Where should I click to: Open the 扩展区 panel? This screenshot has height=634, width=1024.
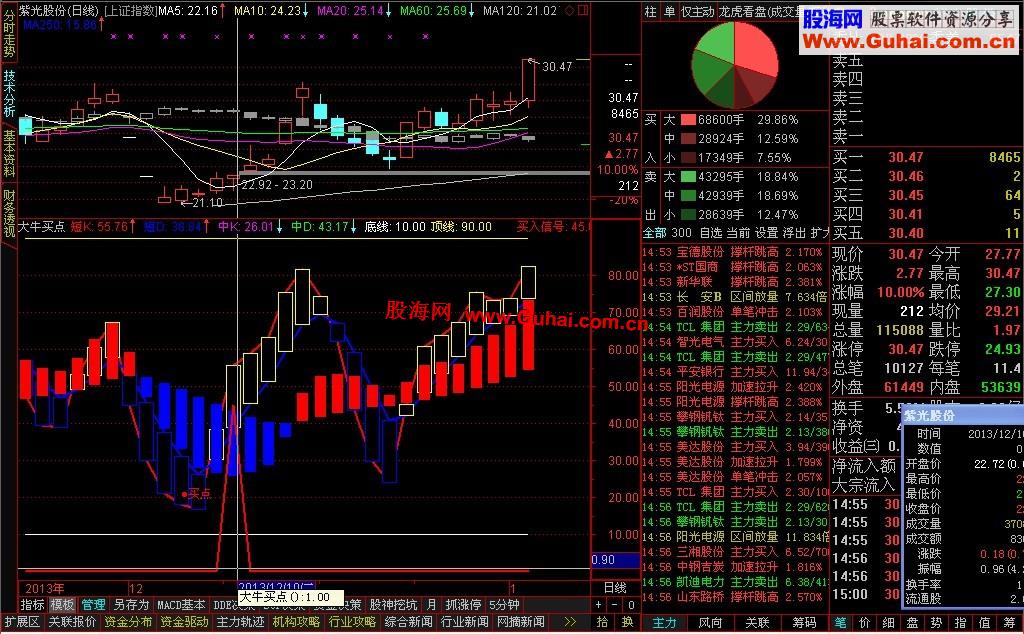click(22, 622)
